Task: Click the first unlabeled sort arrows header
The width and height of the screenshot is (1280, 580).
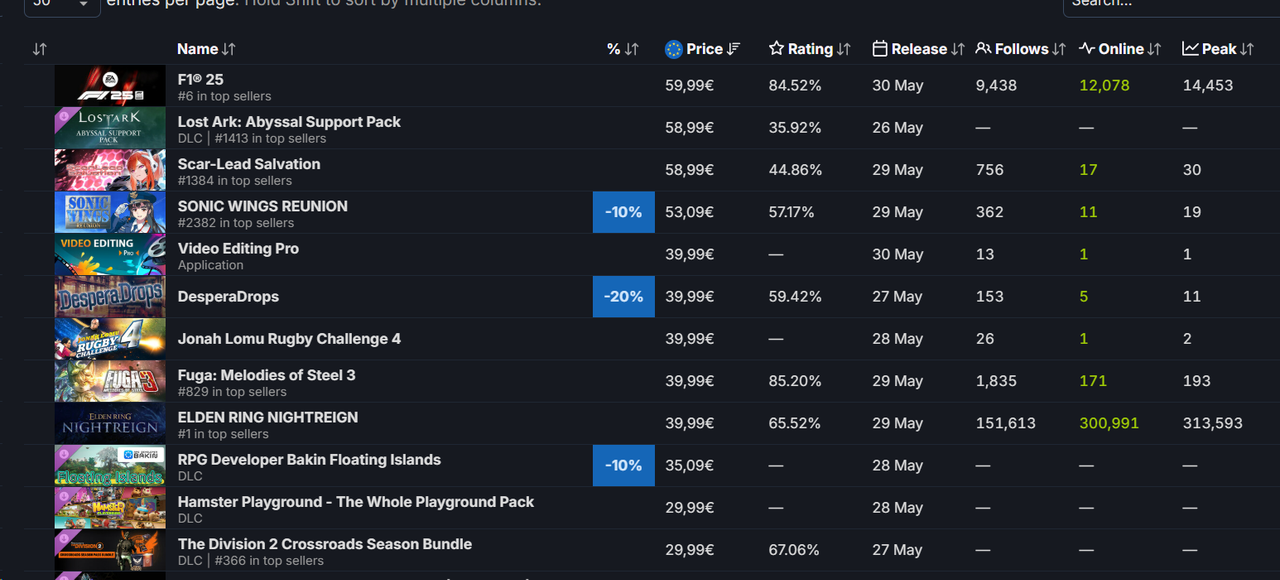Action: pyautogui.click(x=40, y=49)
